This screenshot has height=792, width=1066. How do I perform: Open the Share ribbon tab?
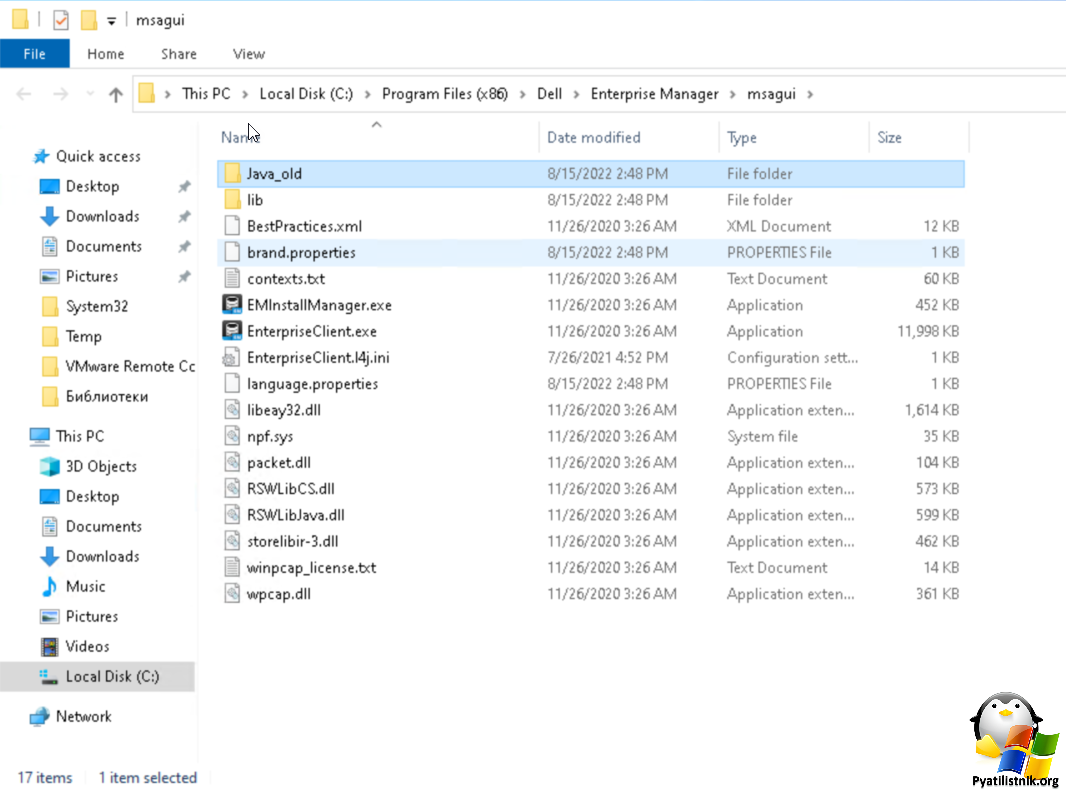click(179, 54)
